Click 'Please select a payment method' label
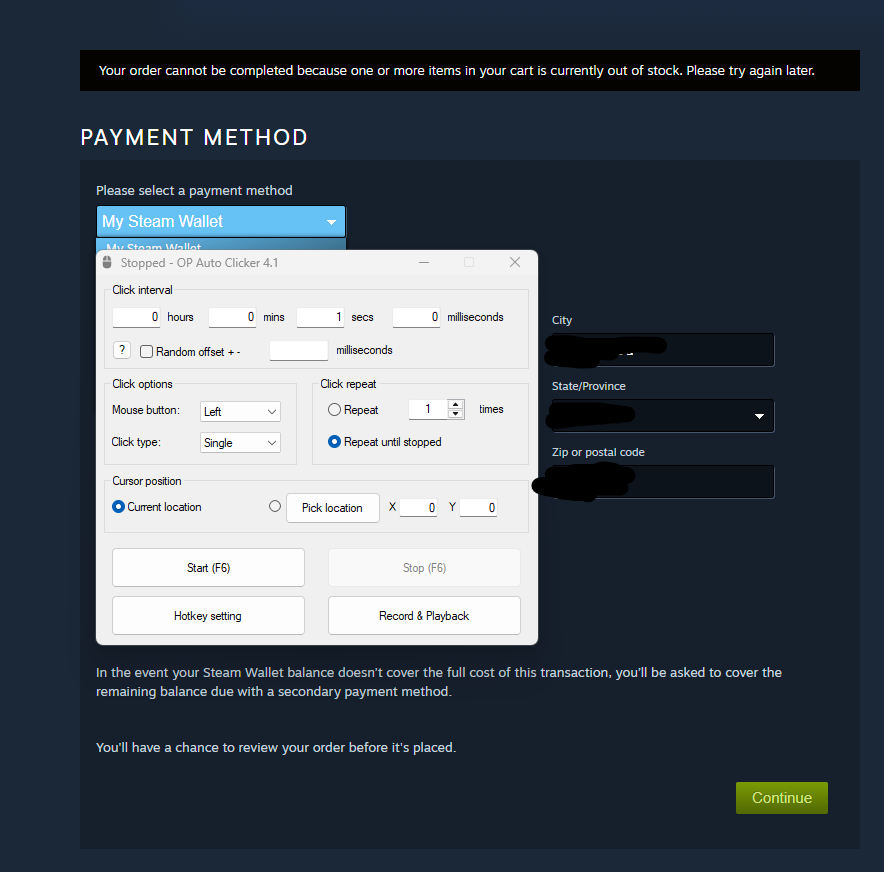The image size is (884, 872). [x=194, y=191]
